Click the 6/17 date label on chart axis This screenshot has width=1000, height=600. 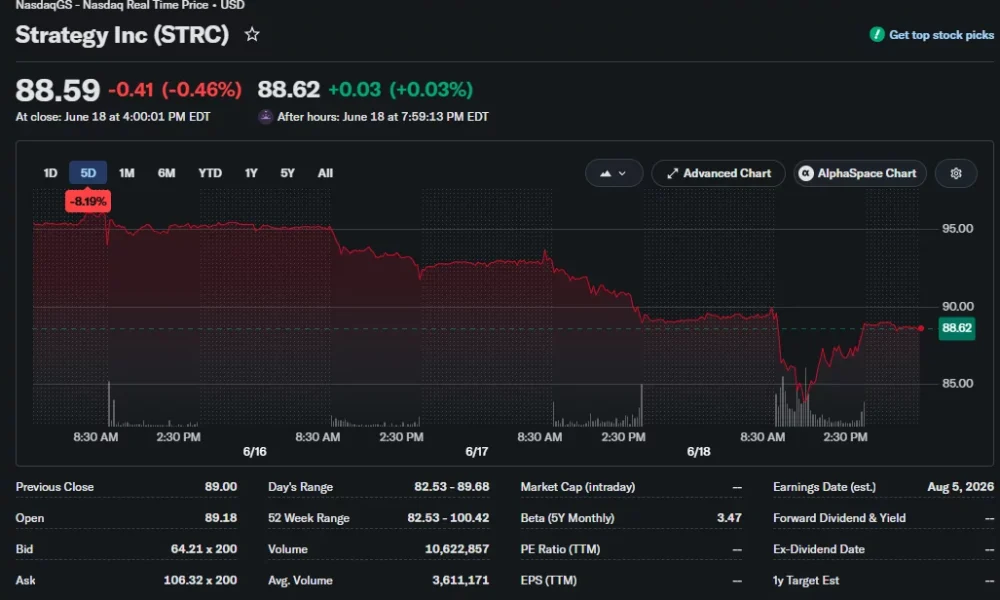coord(476,452)
